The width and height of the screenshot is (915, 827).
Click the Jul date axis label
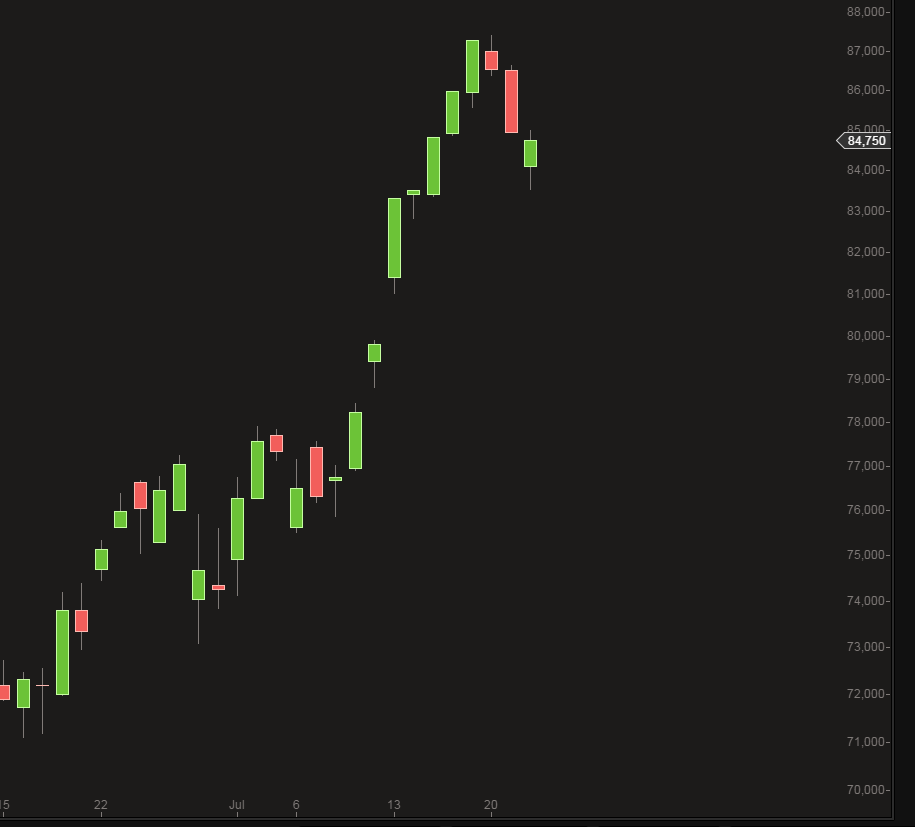coord(237,805)
